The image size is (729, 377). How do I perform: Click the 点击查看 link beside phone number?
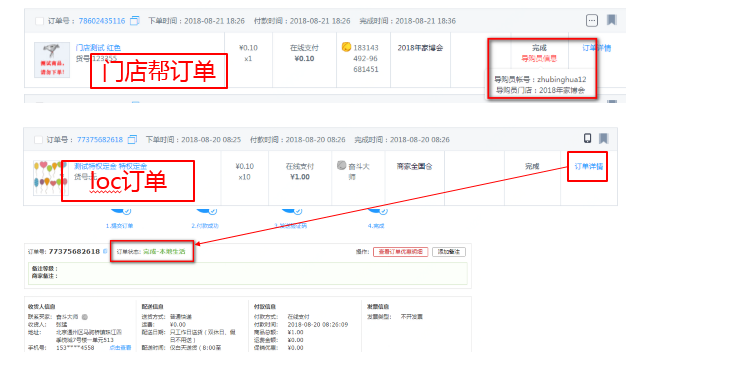point(120,348)
